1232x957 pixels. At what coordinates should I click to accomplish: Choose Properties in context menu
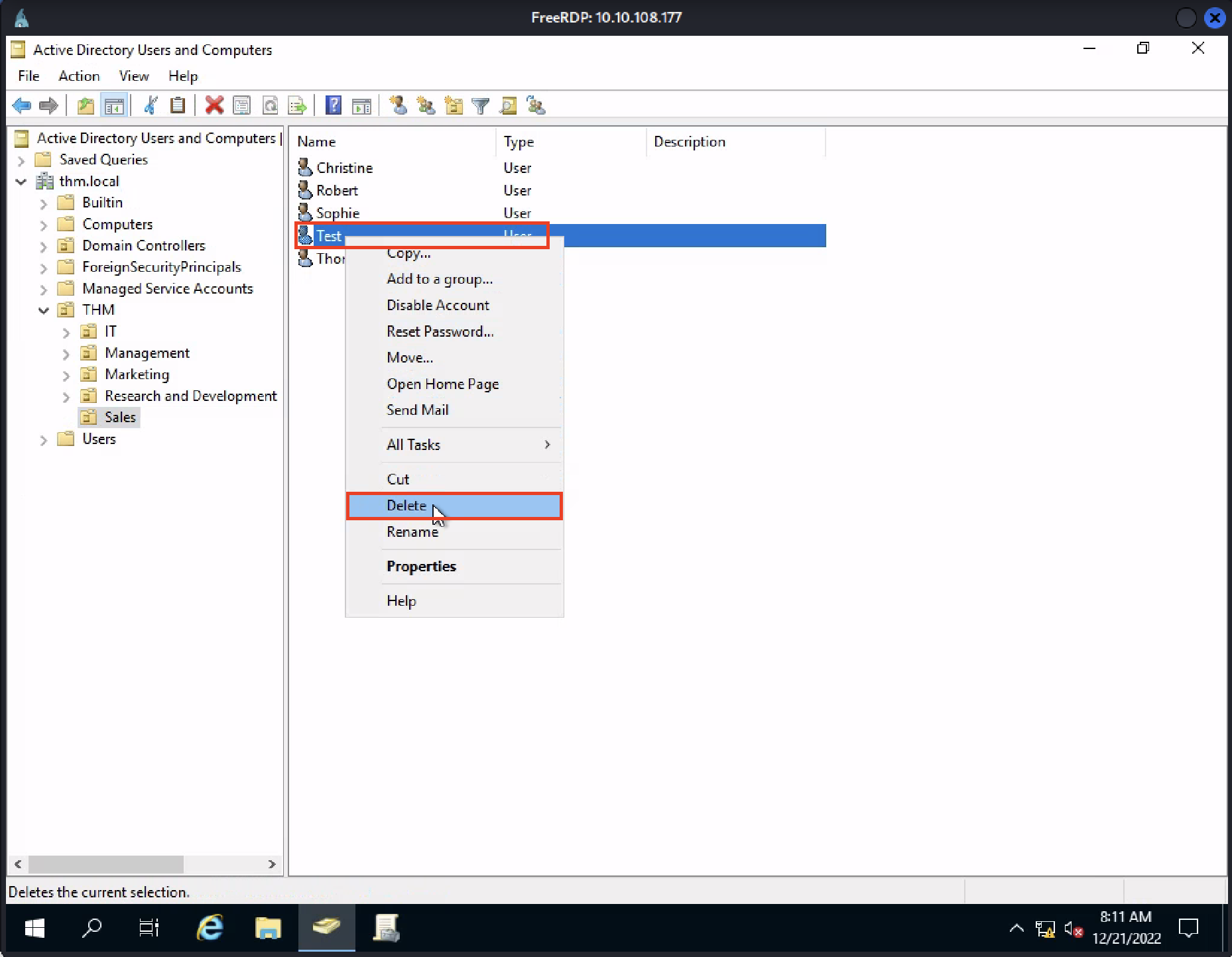[454, 567]
